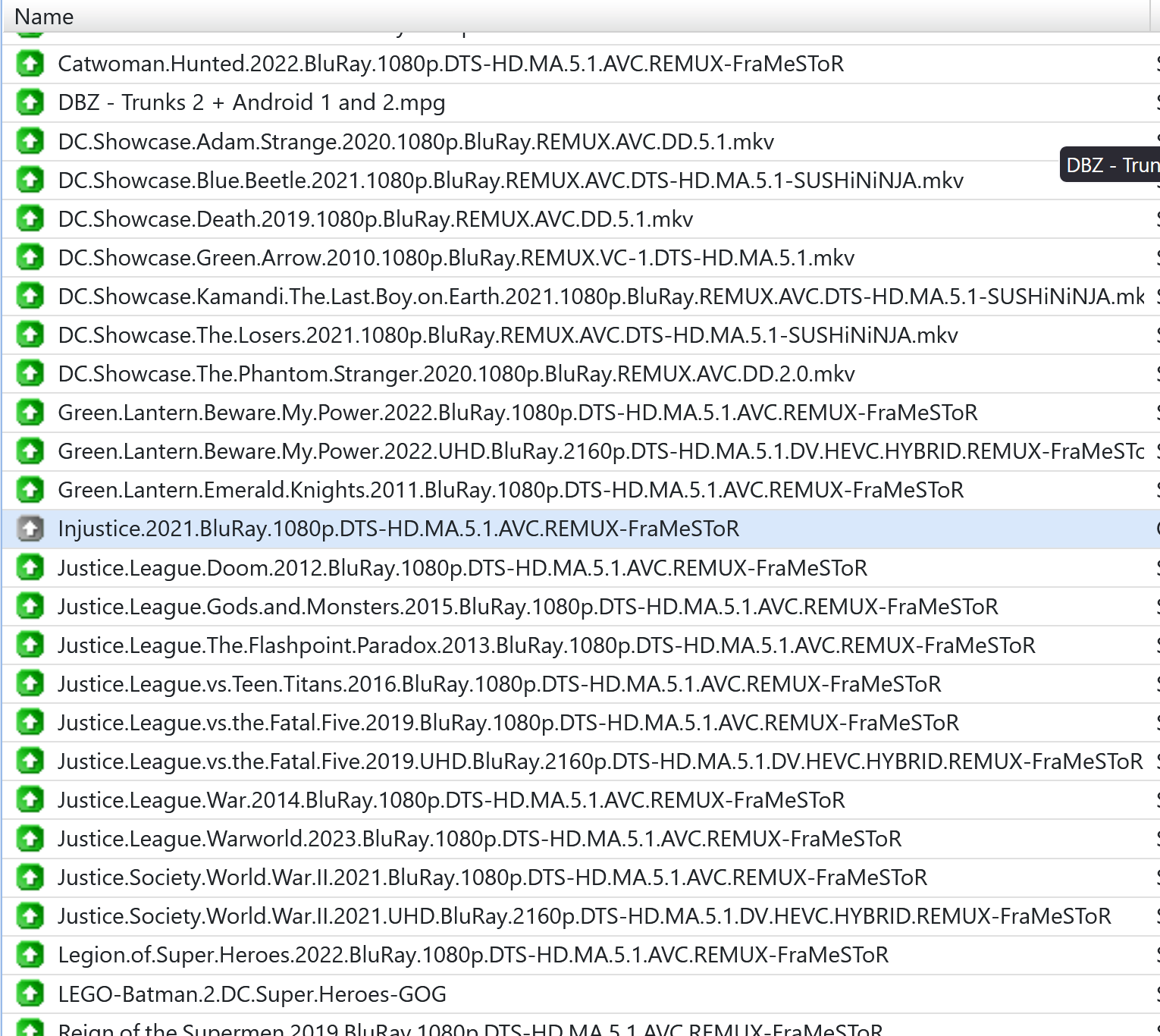Select Justice.Society.World.War.II 1080p entry
Screen dimensions: 1160x1036
492,877
